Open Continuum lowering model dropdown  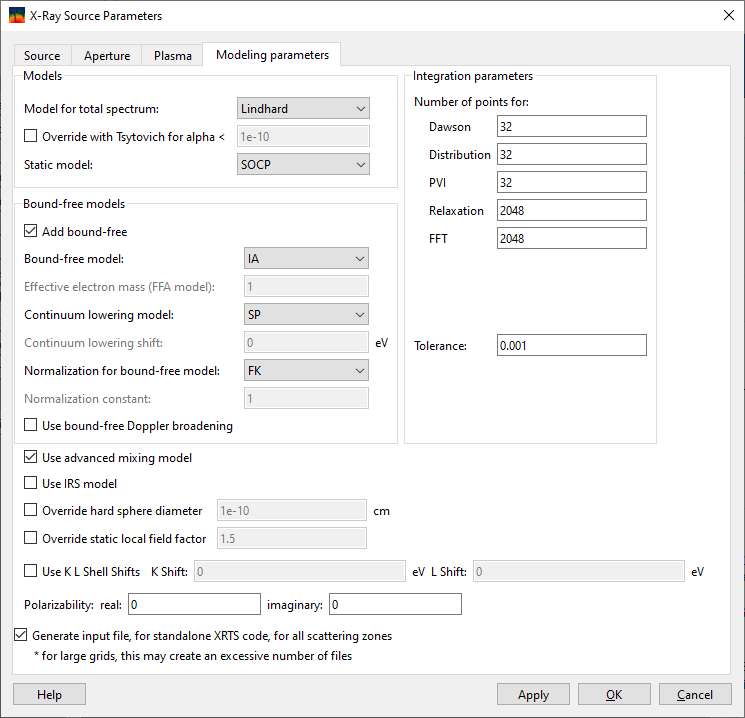(307, 315)
